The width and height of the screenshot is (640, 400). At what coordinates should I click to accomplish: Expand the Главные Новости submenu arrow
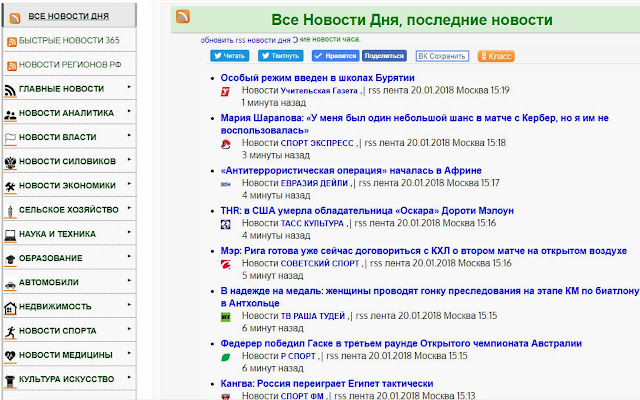click(129, 87)
